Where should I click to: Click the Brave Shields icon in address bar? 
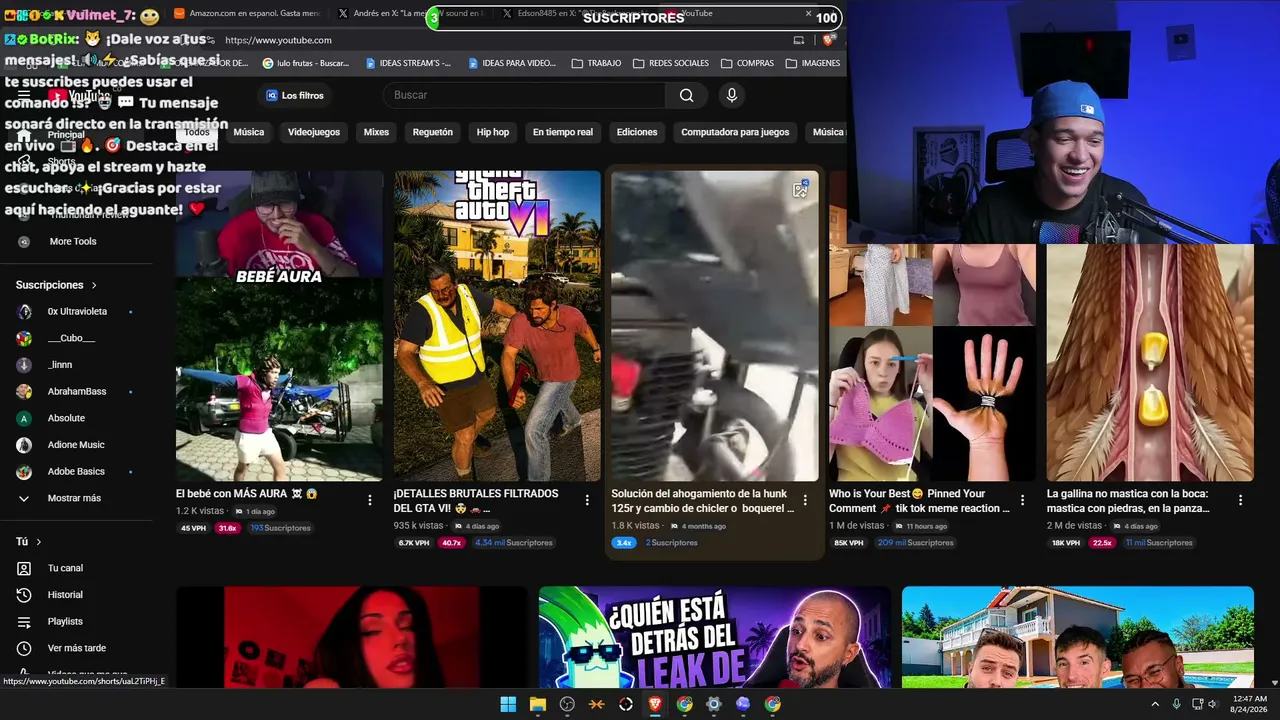click(x=828, y=40)
